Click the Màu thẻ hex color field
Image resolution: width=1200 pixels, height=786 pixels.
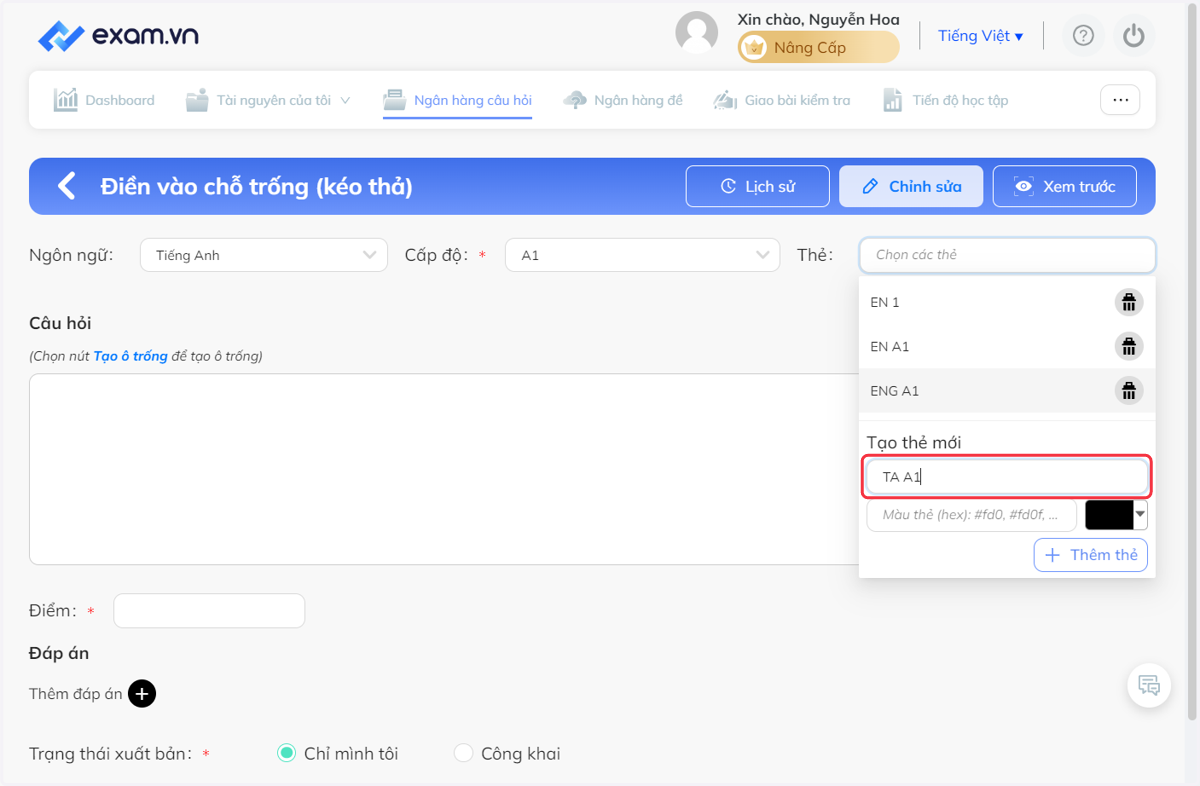coord(971,515)
